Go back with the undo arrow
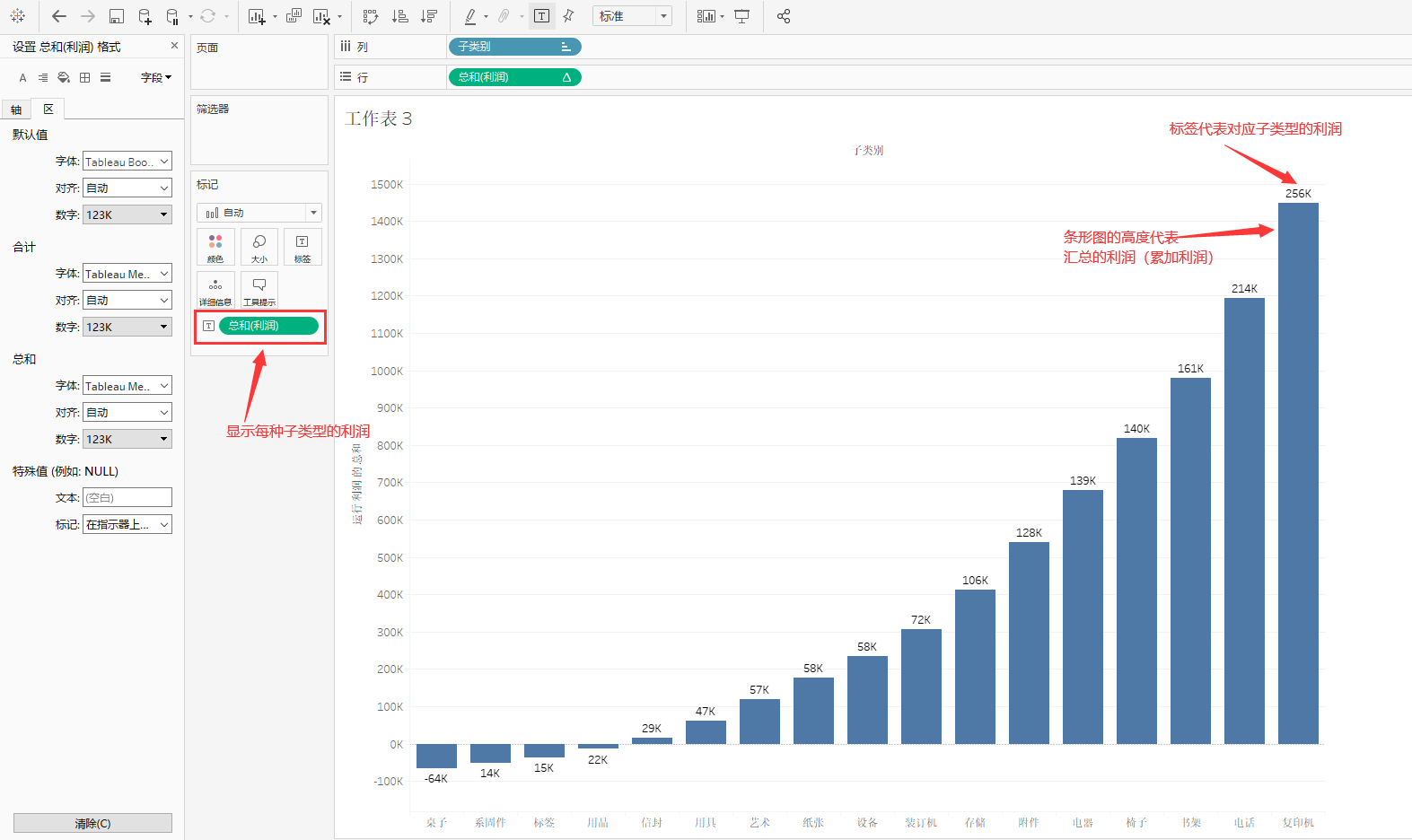Image resolution: width=1412 pixels, height=840 pixels. (x=59, y=16)
